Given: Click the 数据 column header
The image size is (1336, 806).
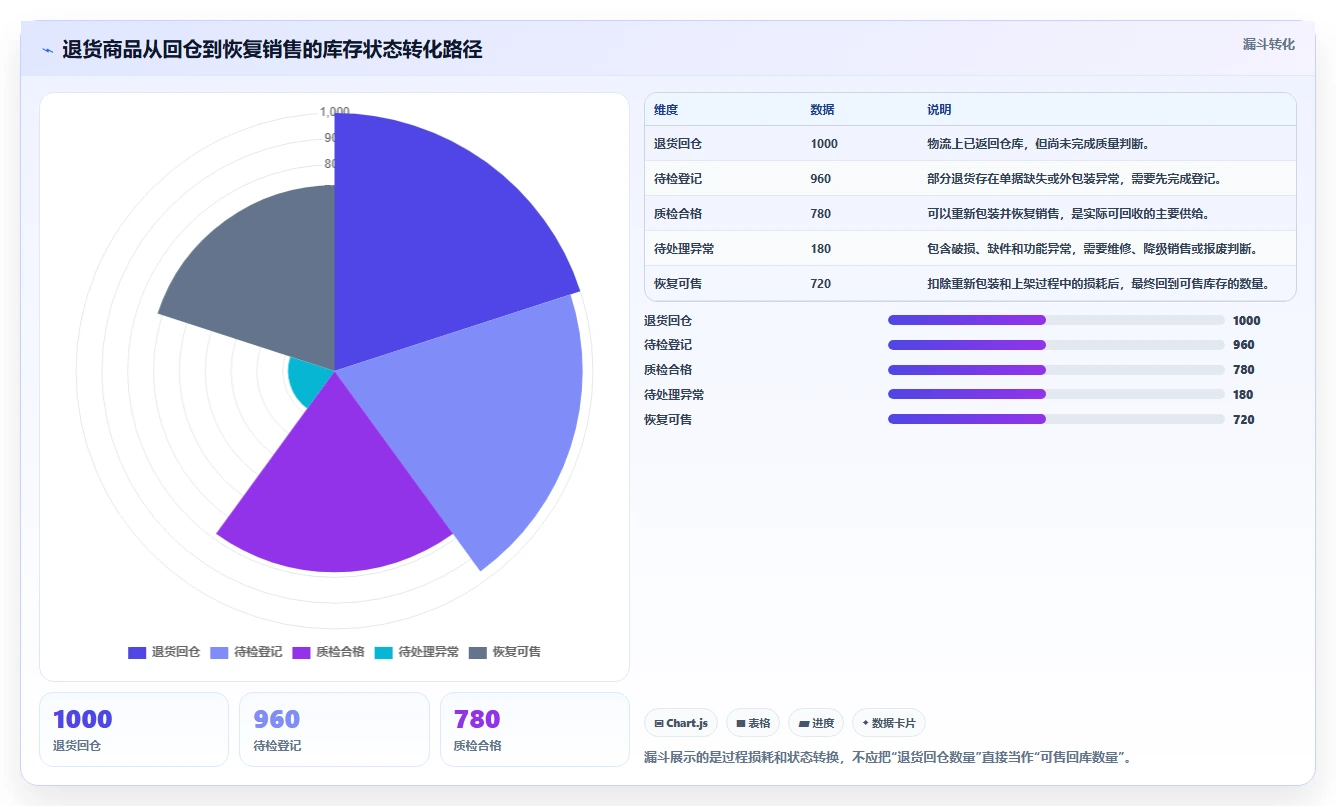Looking at the screenshot, I should (822, 110).
